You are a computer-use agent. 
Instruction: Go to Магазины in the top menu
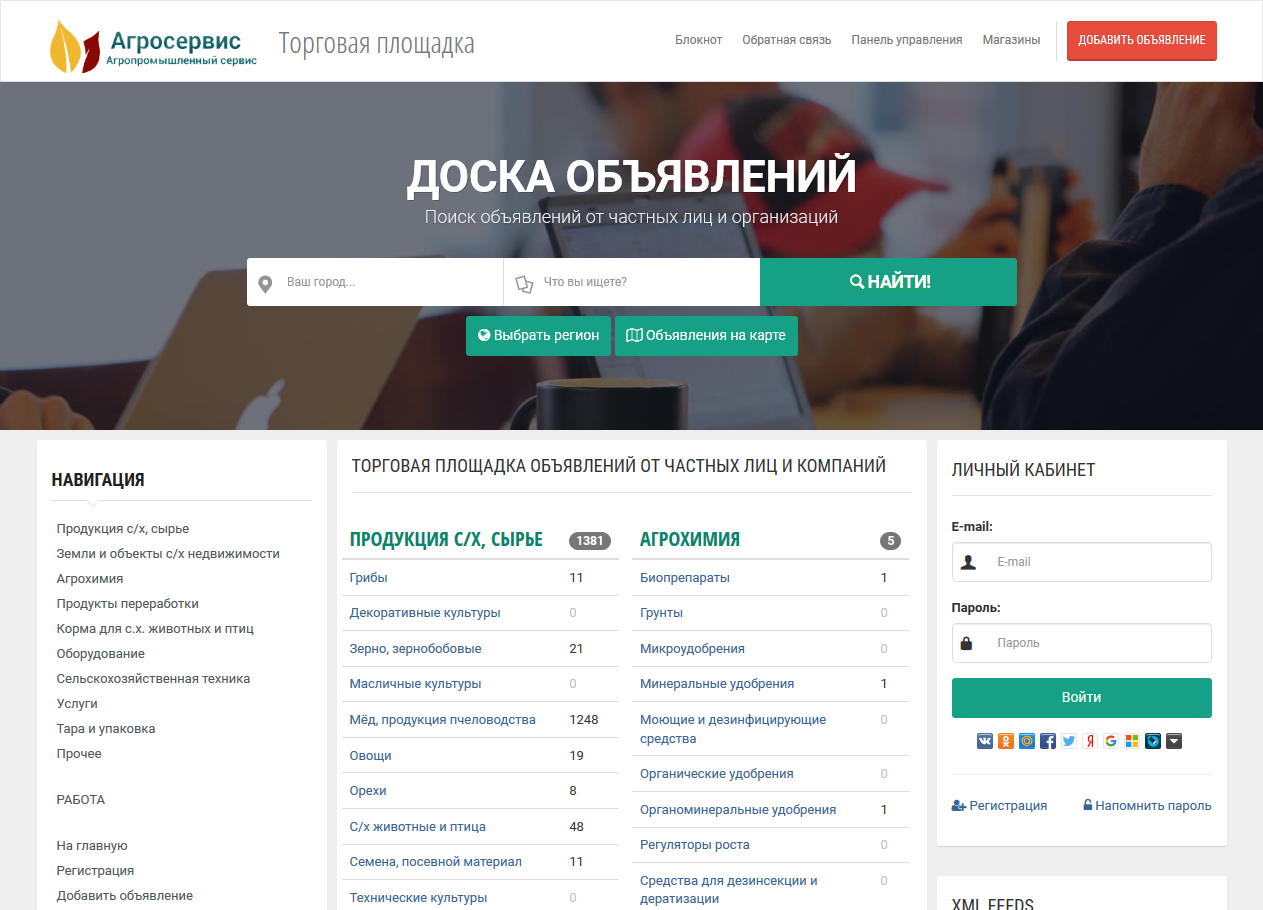click(x=1011, y=40)
